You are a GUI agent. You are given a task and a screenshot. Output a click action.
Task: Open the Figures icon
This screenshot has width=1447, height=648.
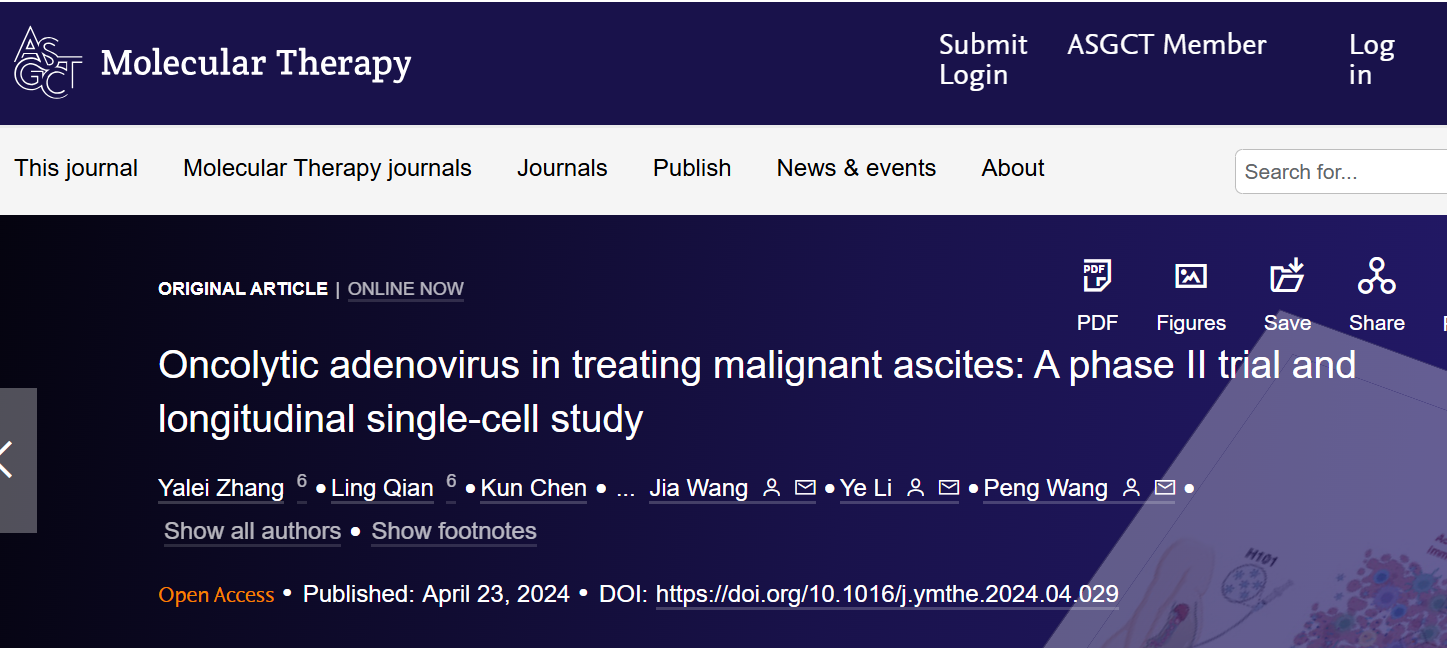click(1190, 277)
